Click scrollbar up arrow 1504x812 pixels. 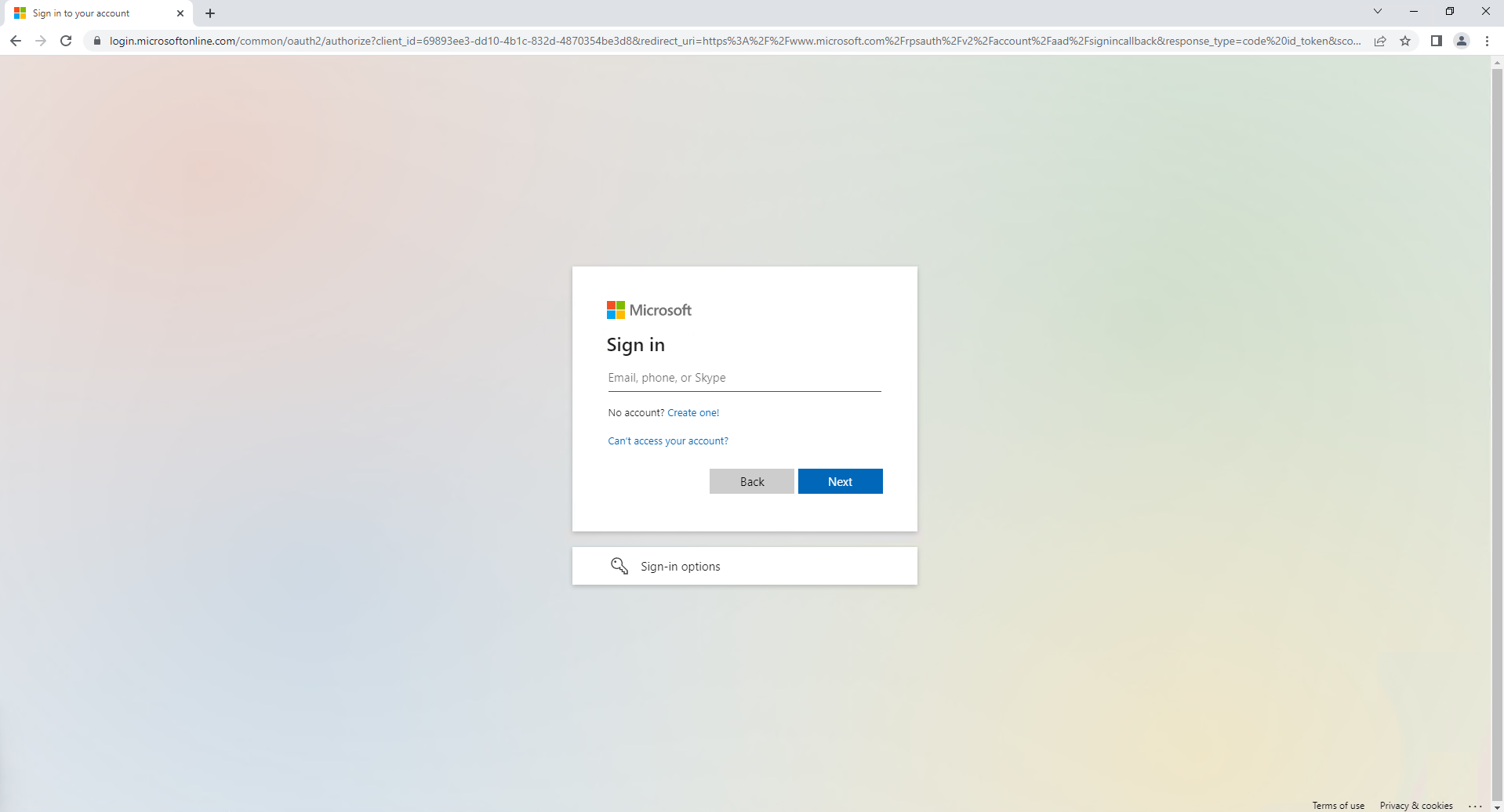(x=1497, y=62)
